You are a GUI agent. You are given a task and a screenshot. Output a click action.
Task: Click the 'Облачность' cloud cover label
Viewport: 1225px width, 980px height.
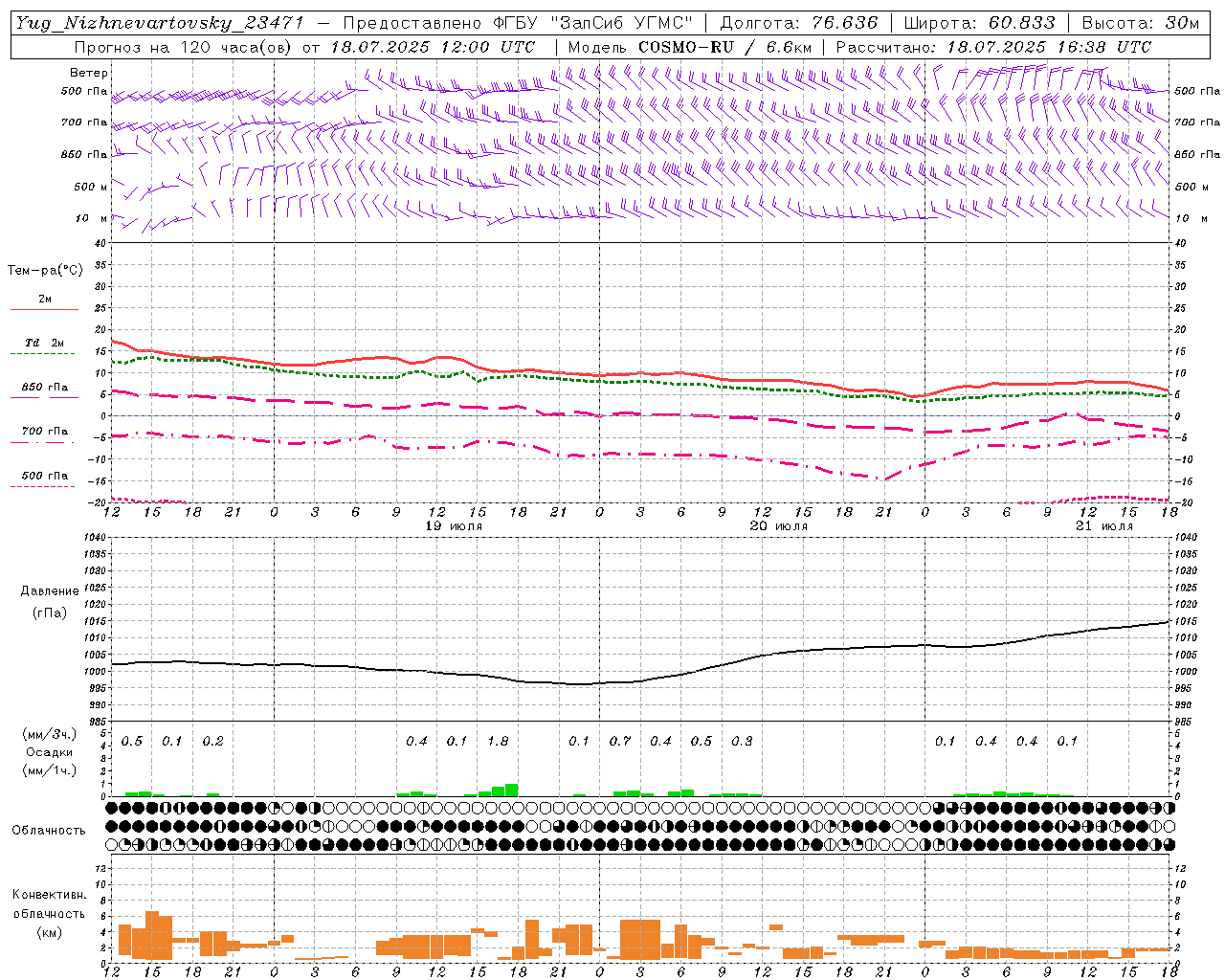click(x=49, y=831)
